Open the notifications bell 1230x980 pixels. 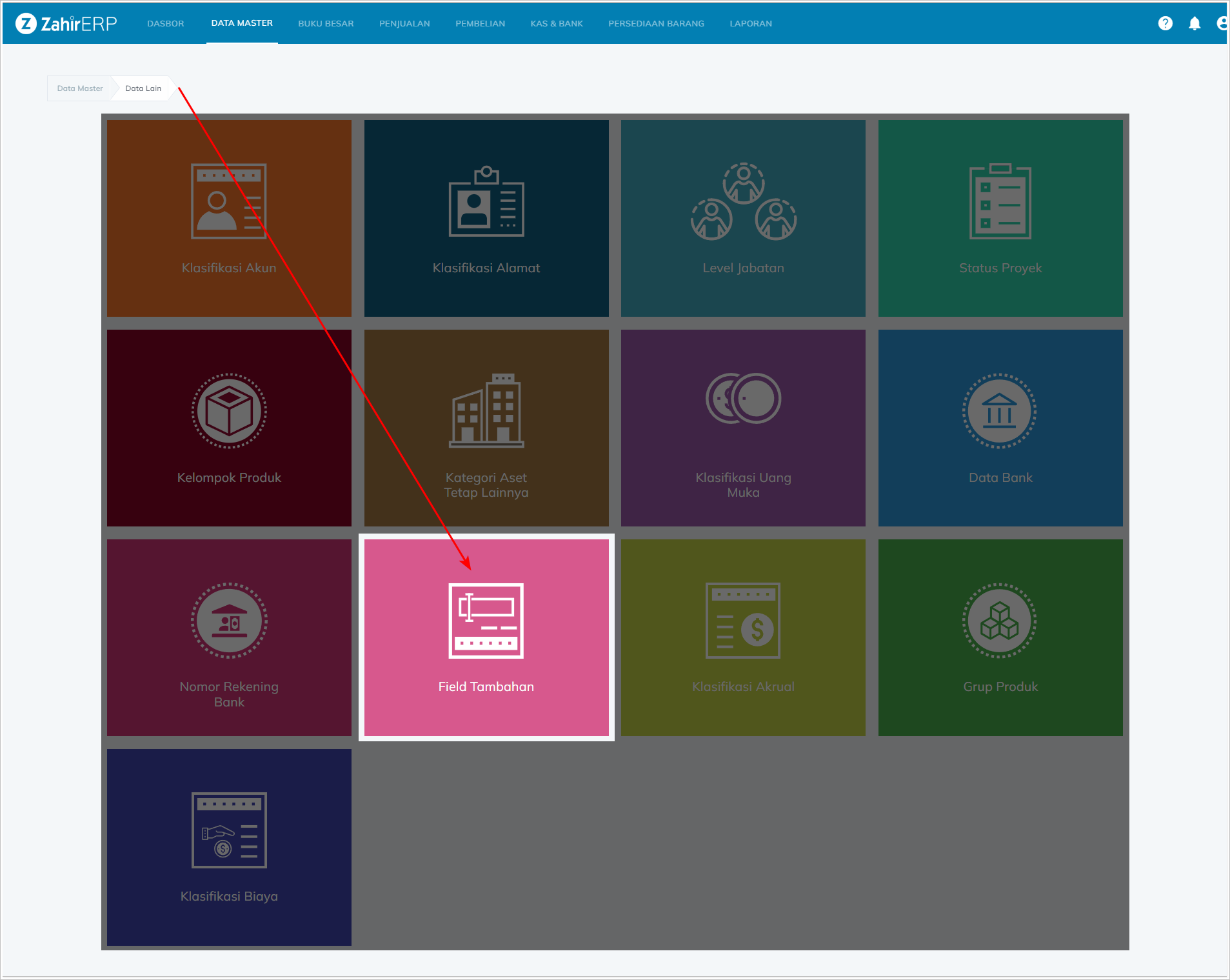(x=1195, y=23)
